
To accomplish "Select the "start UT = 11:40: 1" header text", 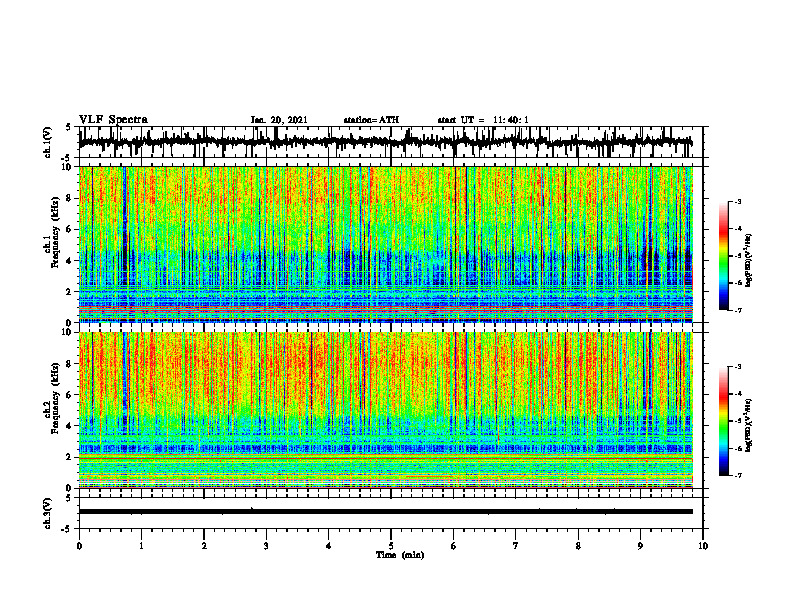I will pos(483,120).
